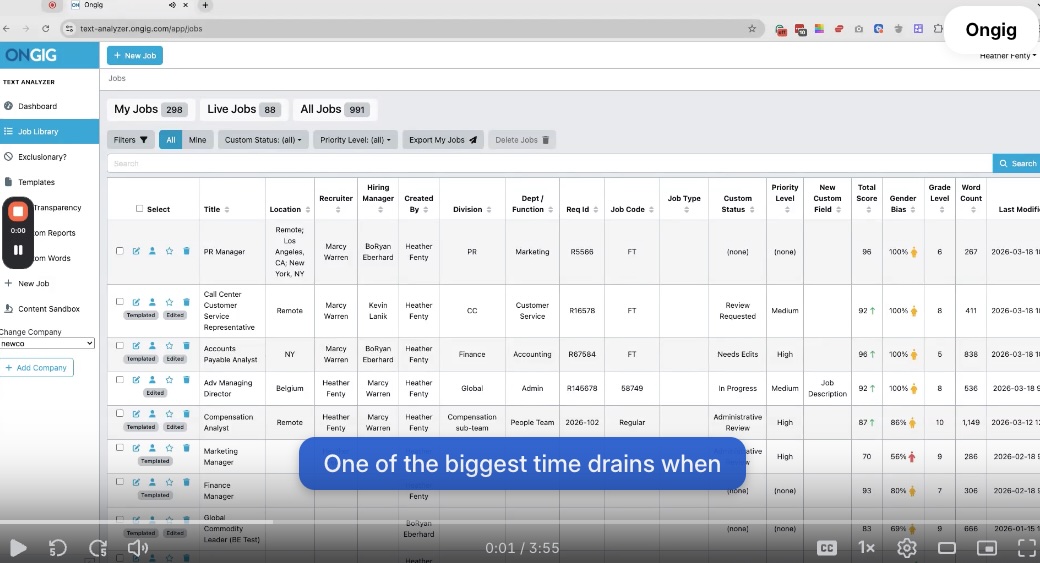Check the Select all header checkbox
The height and width of the screenshot is (563, 1040).
pos(140,209)
